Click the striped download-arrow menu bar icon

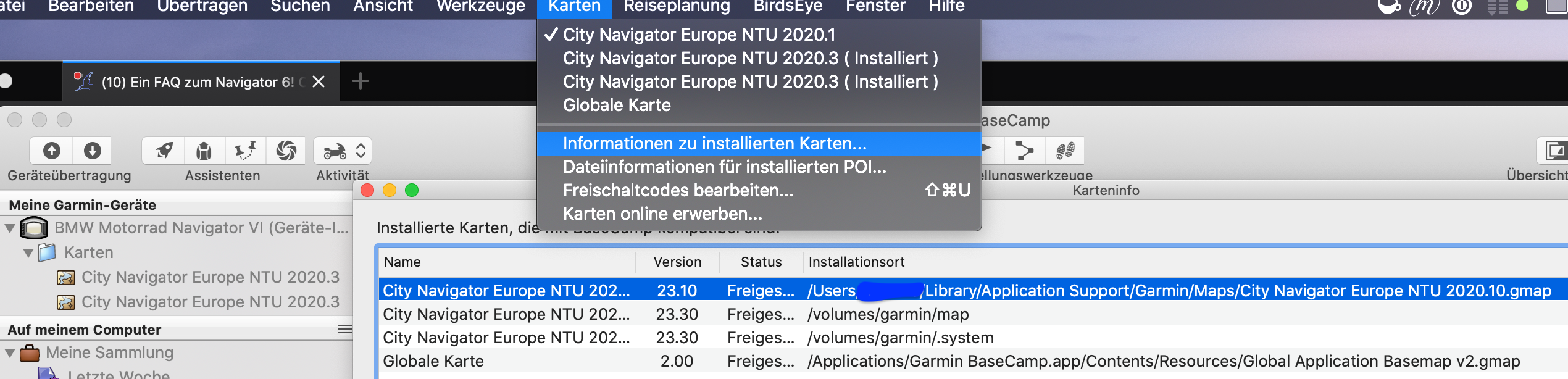[x=1497, y=7]
